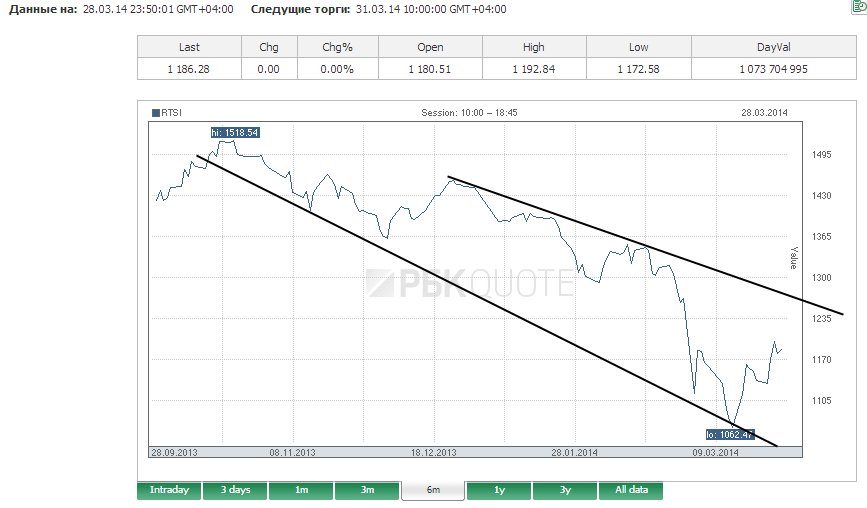Viewport: 867px width, 508px height.
Task: Click the DayVal column header
Action: pyautogui.click(x=774, y=47)
